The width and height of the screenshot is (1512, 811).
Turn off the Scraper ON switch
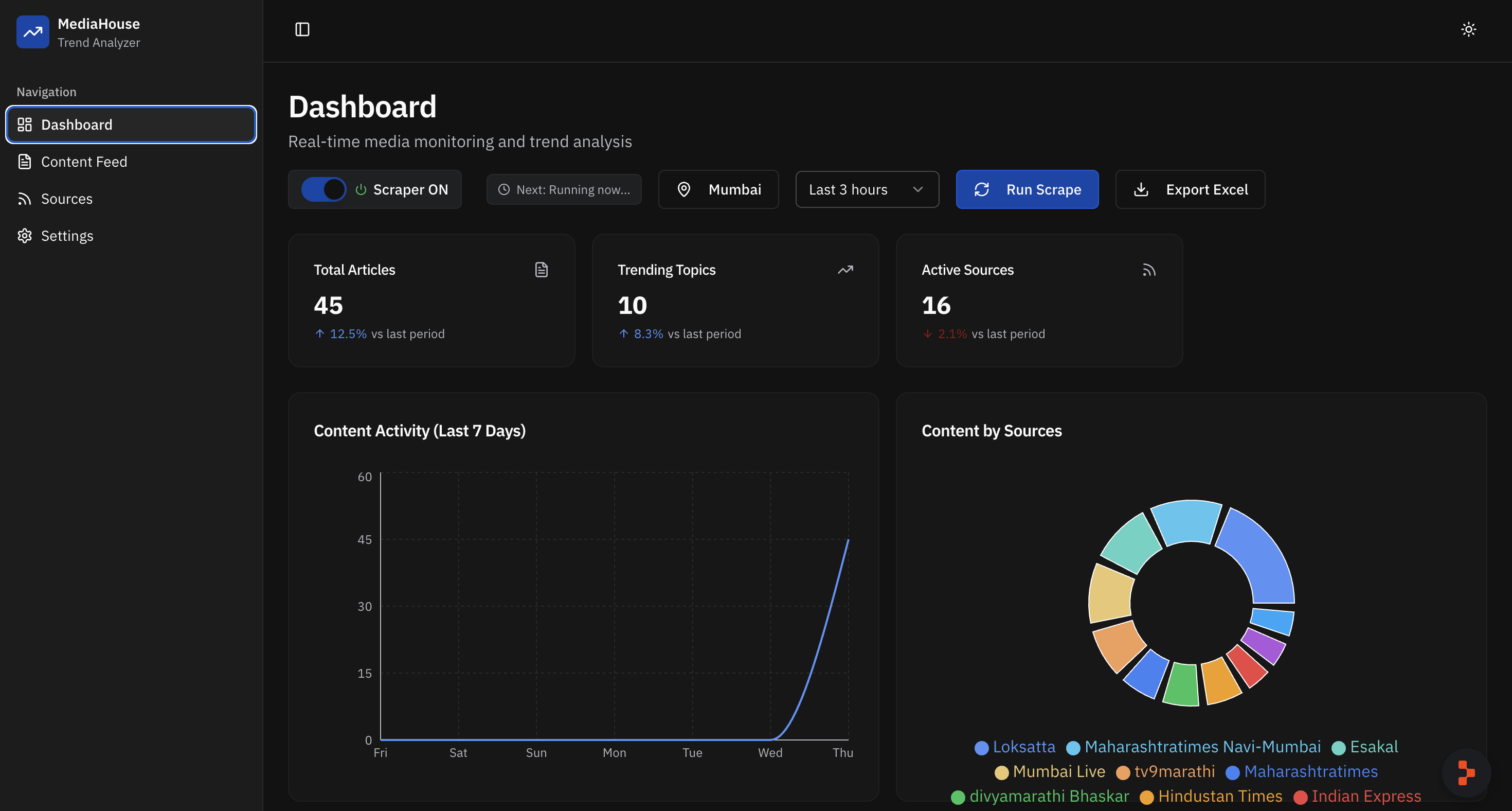(323, 190)
